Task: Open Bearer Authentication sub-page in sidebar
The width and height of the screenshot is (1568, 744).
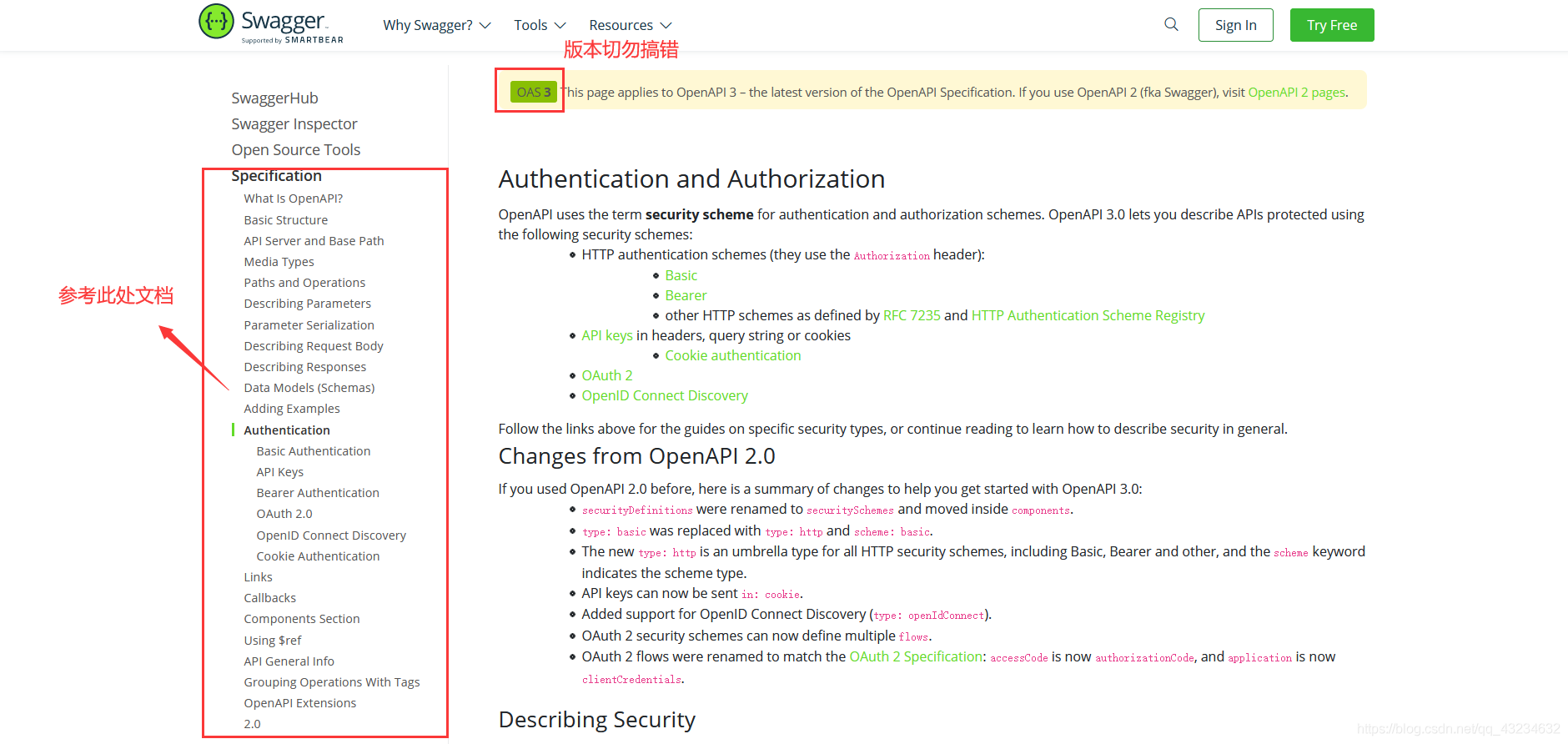Action: pyautogui.click(x=318, y=493)
